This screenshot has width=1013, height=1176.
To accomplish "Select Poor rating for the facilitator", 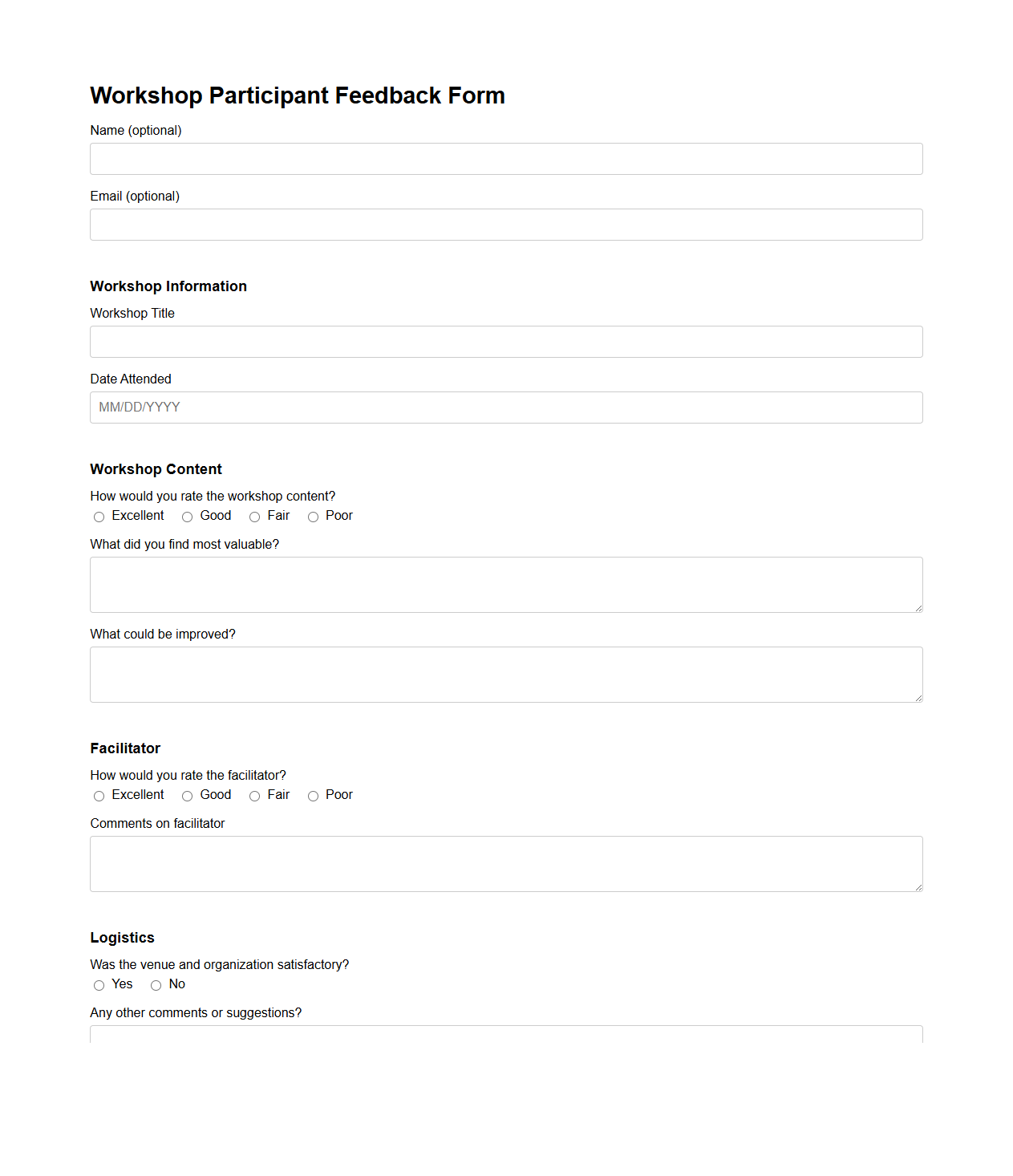I will point(313,796).
